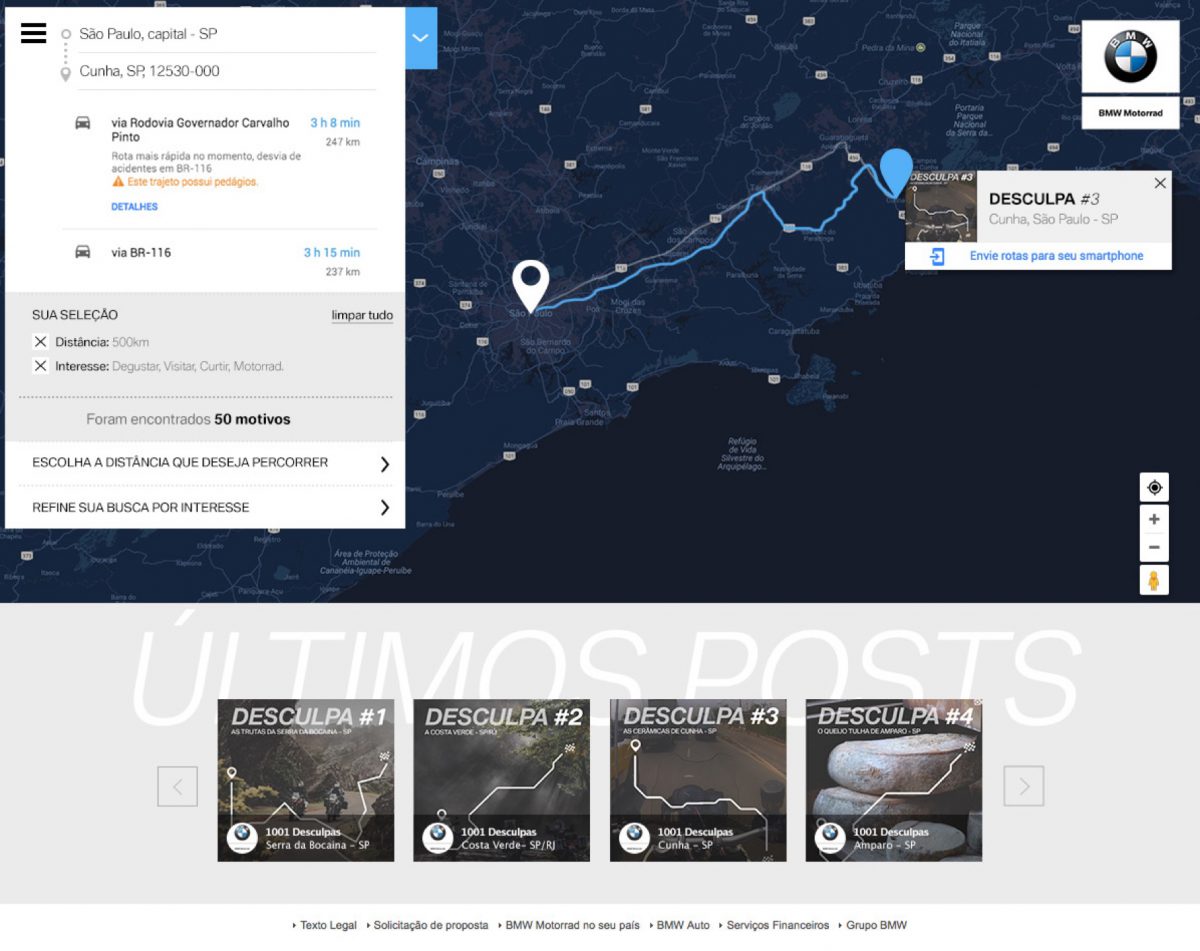This screenshot has width=1200, height=951.
Task: Open DETALHES for the fastest route
Action: pos(134,207)
